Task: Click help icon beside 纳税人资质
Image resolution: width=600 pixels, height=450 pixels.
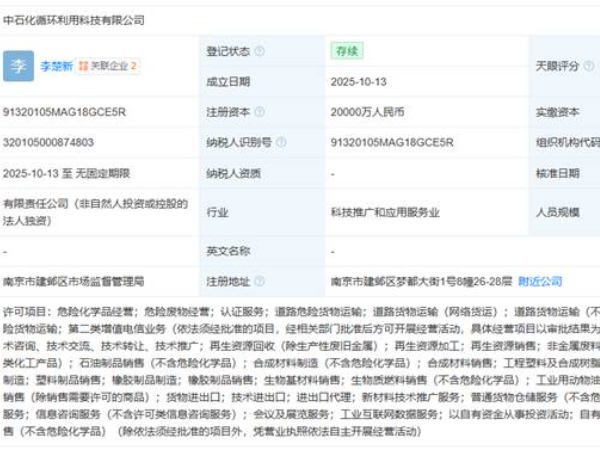Action: coord(271,173)
